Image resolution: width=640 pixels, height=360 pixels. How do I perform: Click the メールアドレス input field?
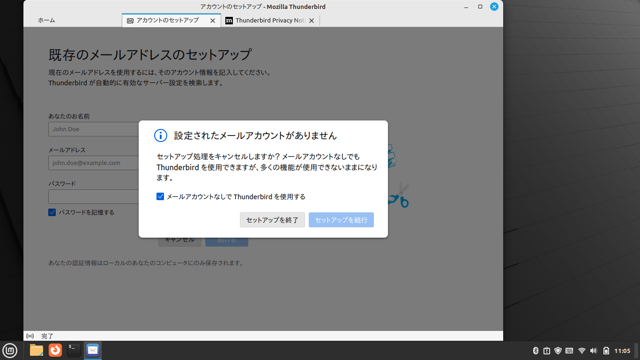(x=93, y=163)
